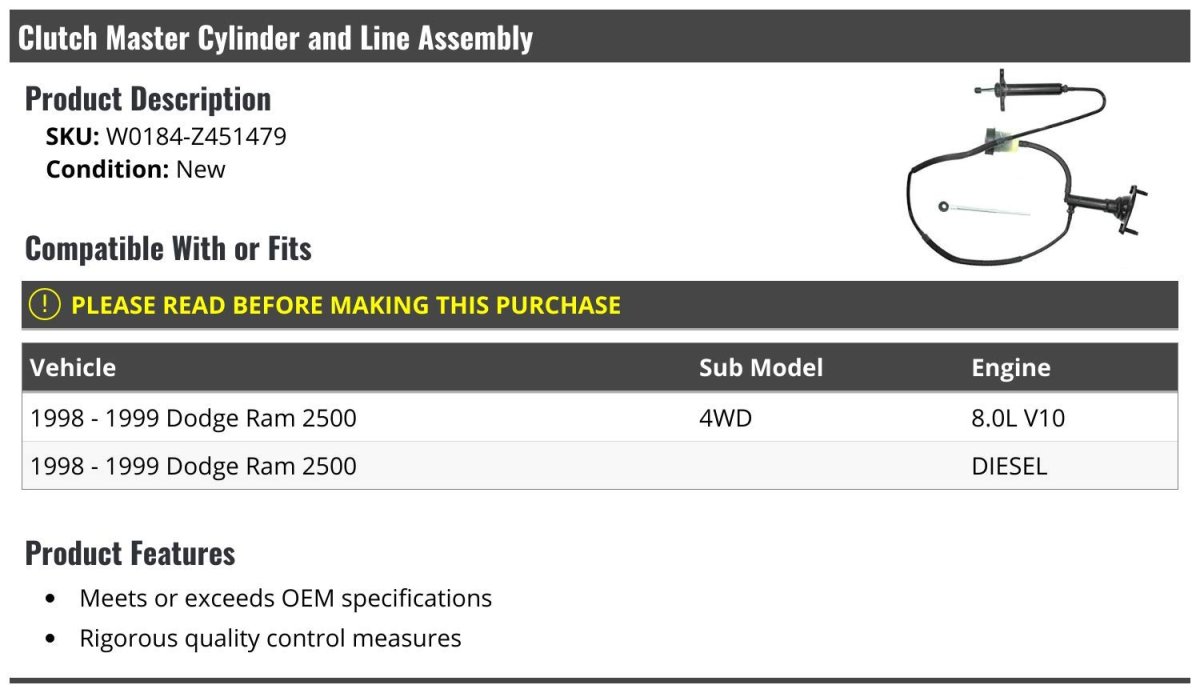Click the SKU number W0184-Z451479

[196, 136]
